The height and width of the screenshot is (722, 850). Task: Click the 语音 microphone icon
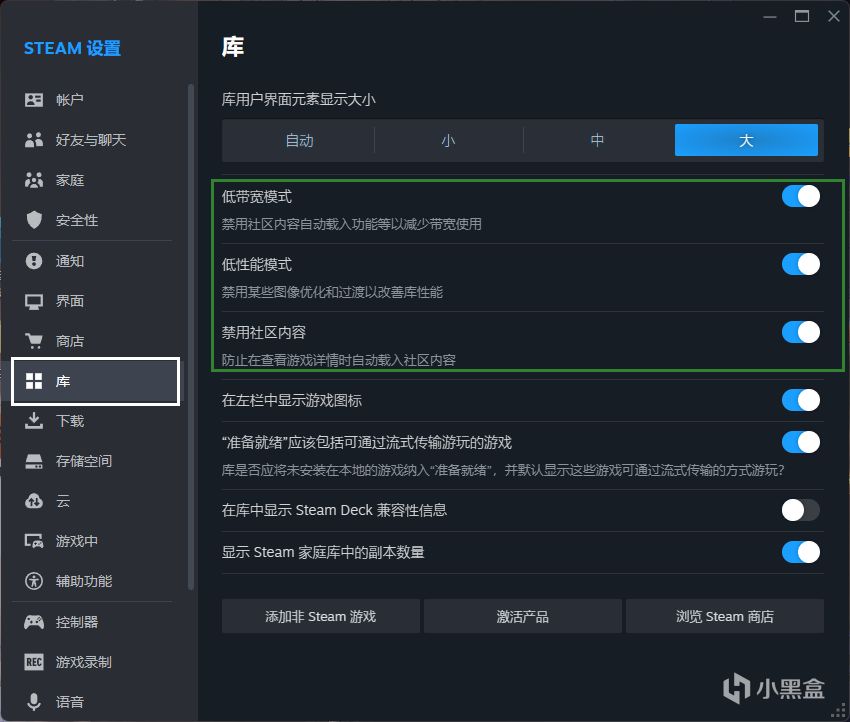pyautogui.click(x=34, y=702)
